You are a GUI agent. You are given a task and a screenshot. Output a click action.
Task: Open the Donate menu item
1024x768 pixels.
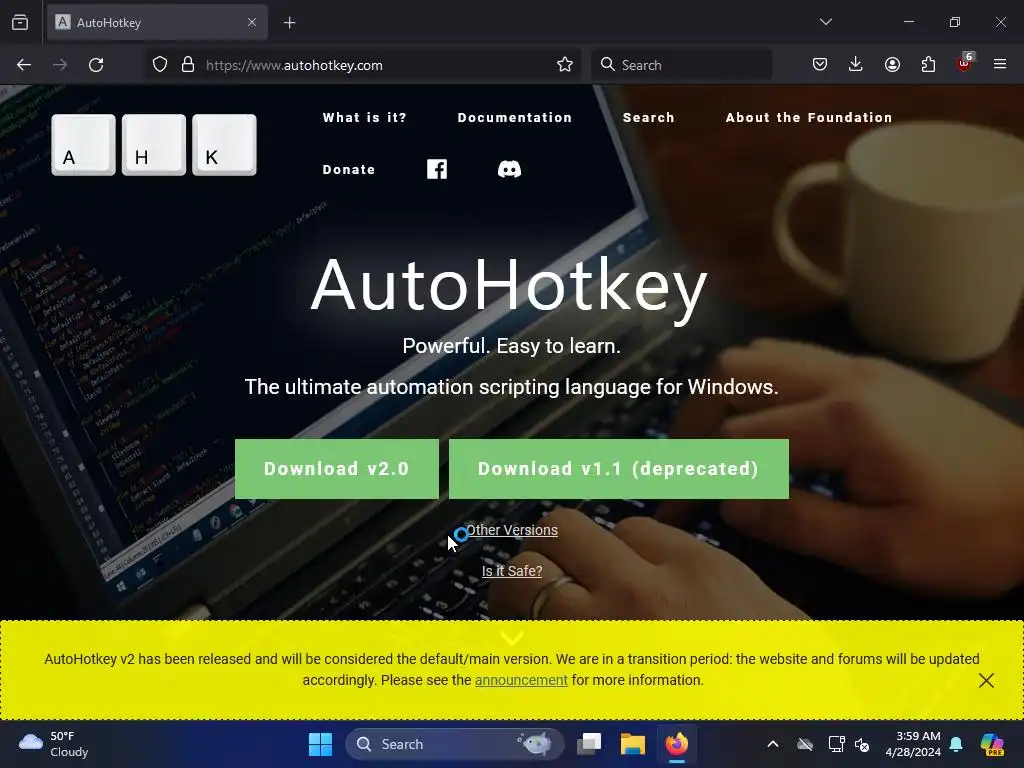click(x=349, y=170)
